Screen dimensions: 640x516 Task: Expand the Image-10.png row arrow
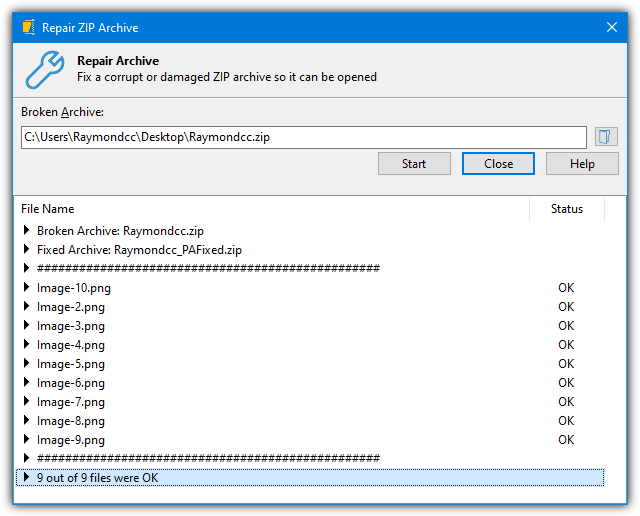coord(26,288)
